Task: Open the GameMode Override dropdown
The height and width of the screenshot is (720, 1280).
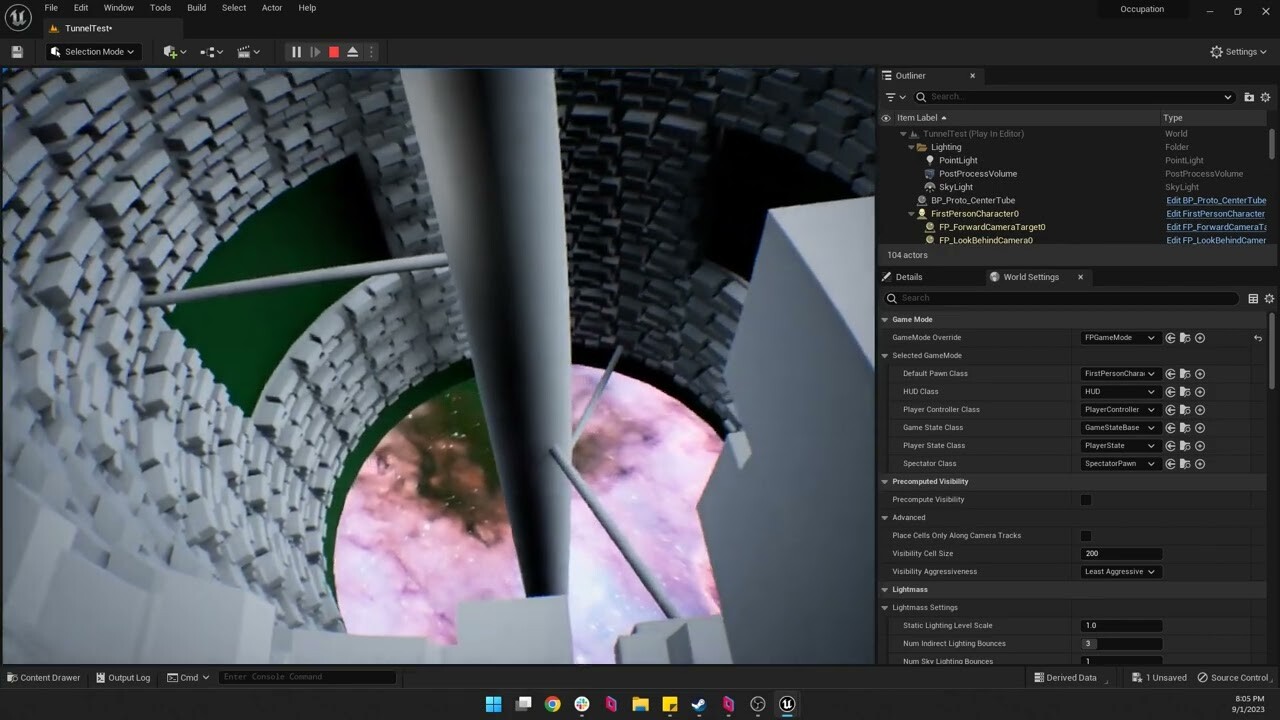Action: tap(1118, 337)
